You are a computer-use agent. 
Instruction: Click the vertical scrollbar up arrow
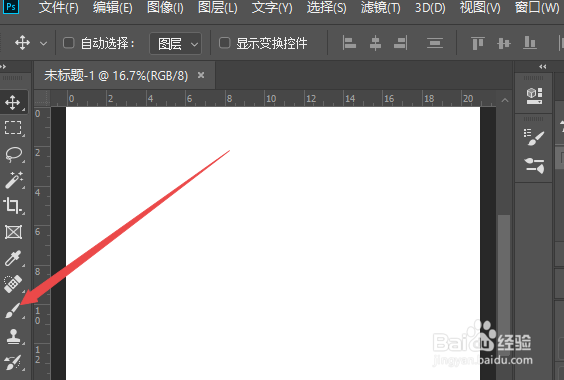click(505, 100)
